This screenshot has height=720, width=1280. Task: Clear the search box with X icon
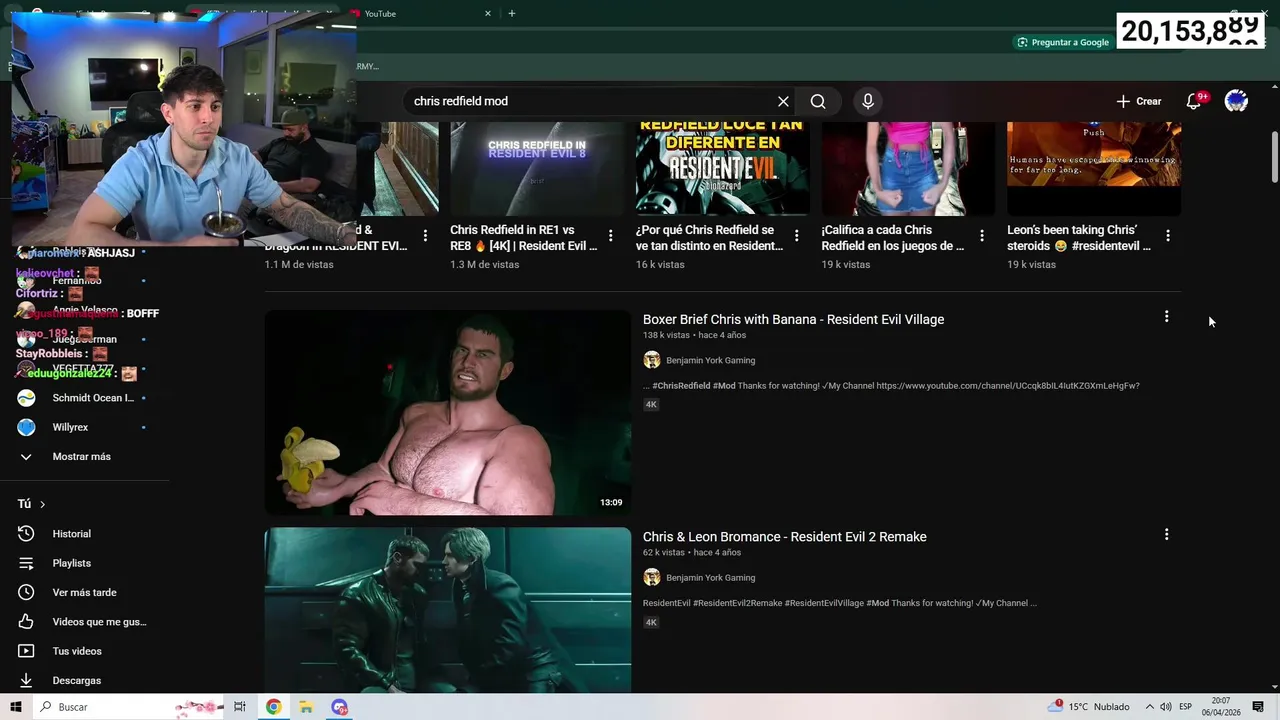[x=783, y=101]
